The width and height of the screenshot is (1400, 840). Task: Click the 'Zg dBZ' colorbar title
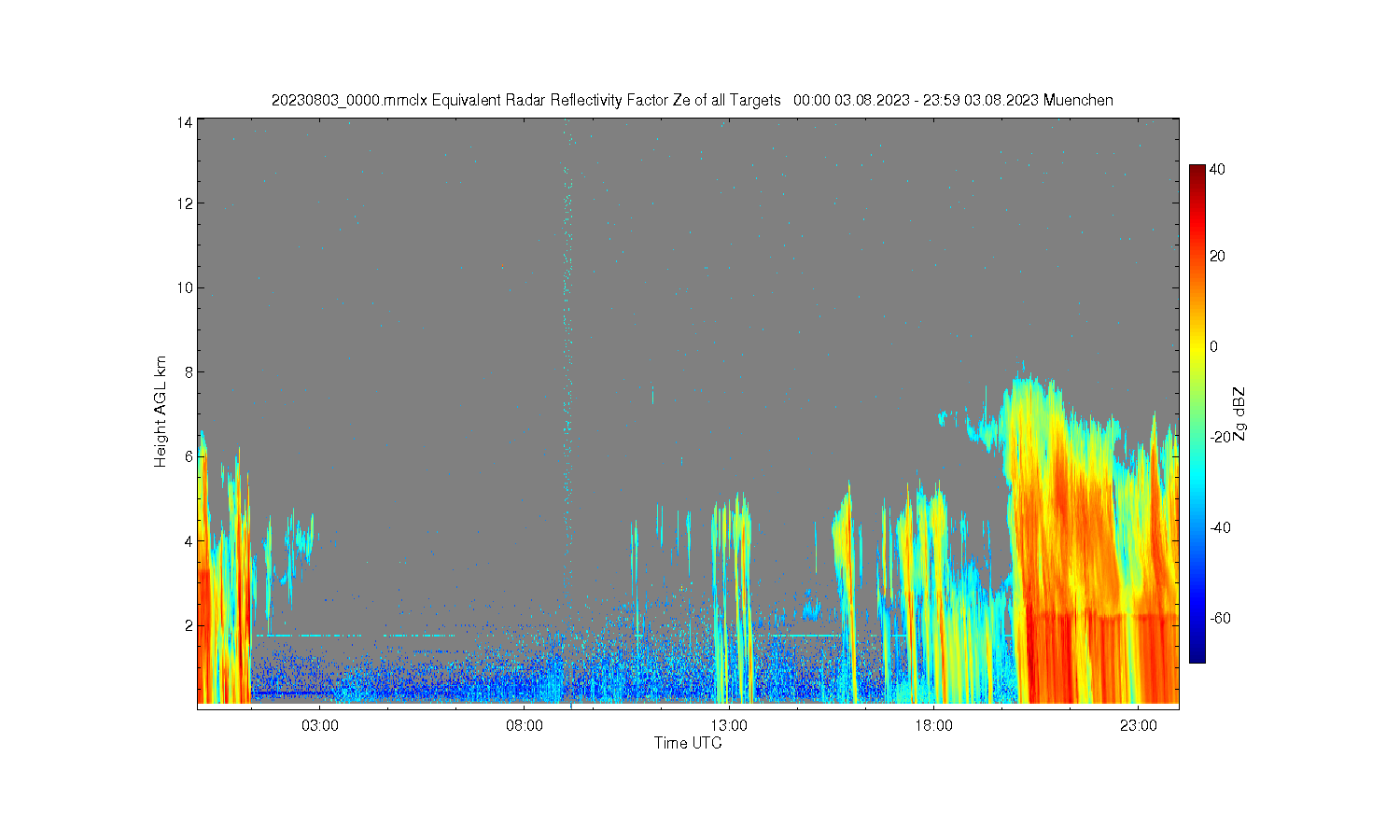pos(1239,414)
